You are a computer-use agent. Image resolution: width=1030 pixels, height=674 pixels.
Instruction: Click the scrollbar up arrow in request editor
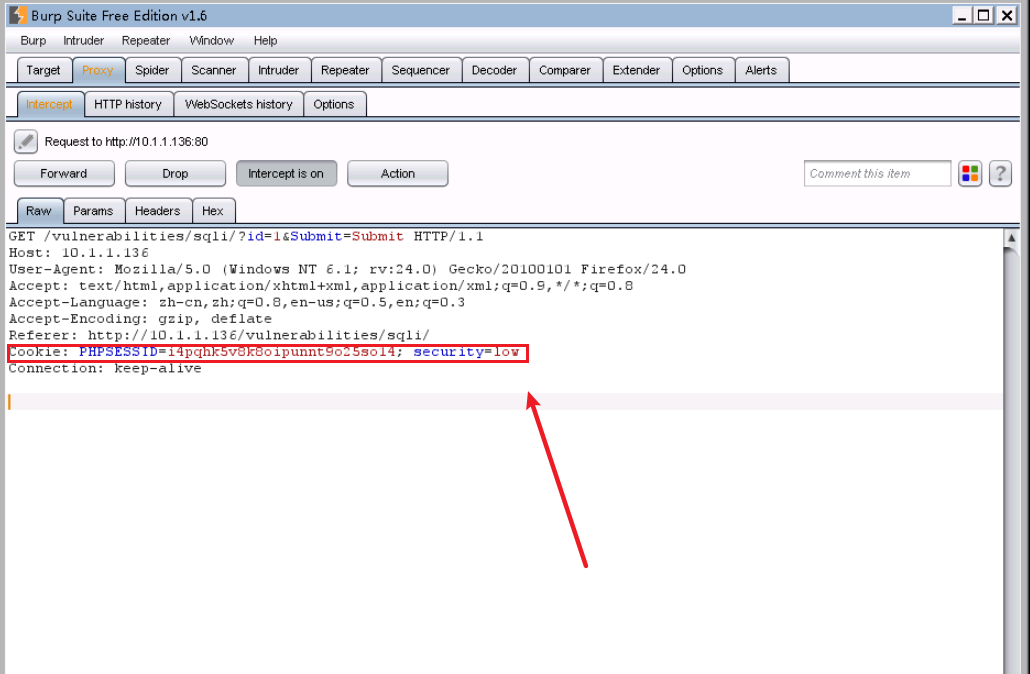1012,238
